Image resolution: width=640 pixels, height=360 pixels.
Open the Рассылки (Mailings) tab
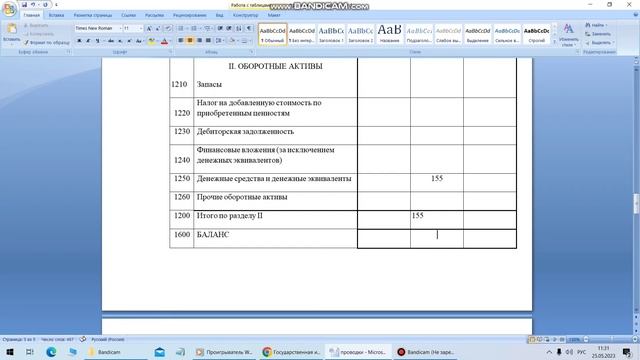coord(154,15)
